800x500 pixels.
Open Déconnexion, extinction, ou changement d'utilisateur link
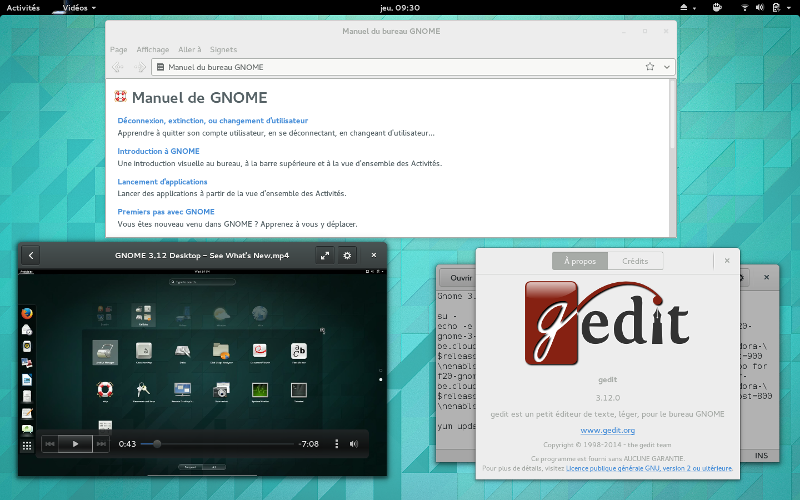pyautogui.click(x=213, y=120)
